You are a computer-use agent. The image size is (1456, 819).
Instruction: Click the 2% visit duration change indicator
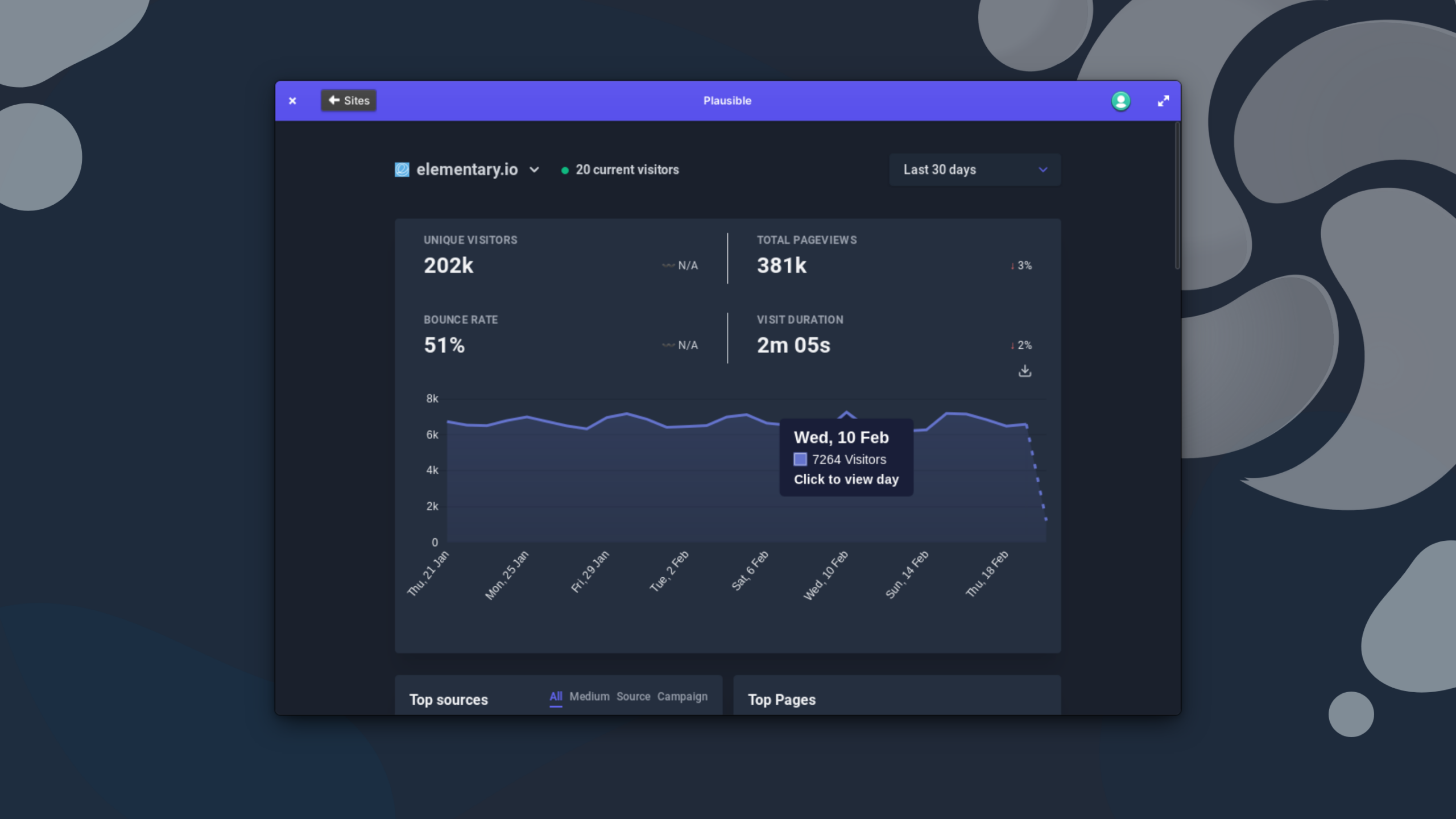tap(1021, 345)
